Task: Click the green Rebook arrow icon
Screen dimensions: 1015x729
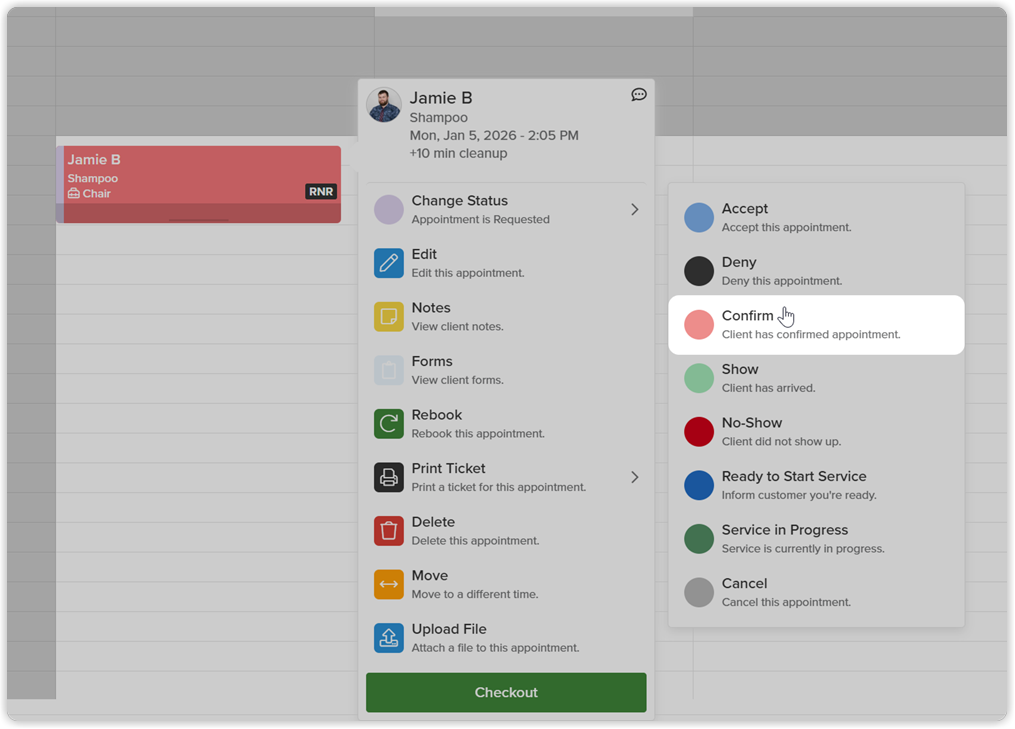Action: coord(388,423)
